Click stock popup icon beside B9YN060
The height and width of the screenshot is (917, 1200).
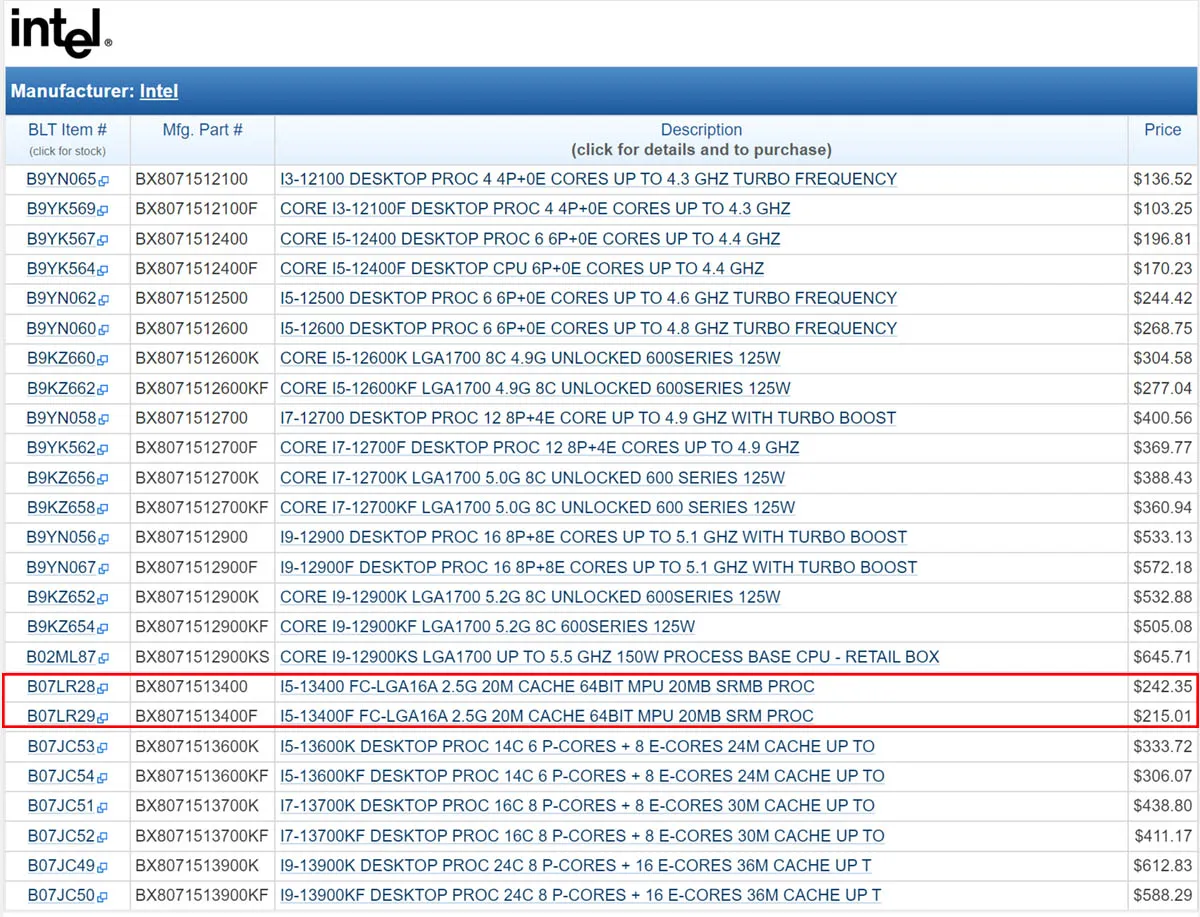click(103, 330)
